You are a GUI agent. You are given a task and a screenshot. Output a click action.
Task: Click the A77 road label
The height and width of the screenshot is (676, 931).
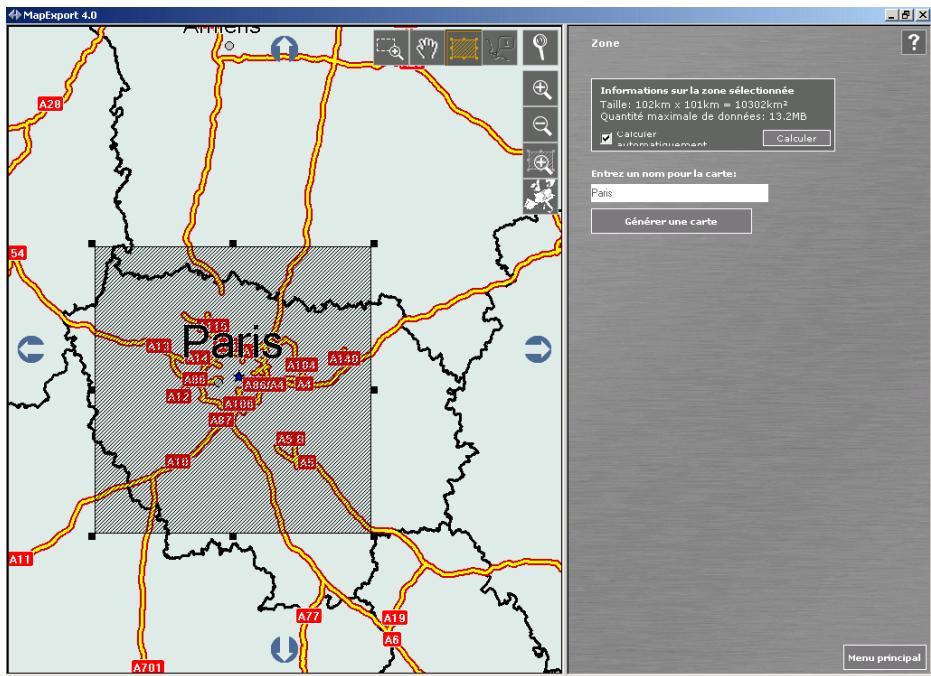pos(309,616)
